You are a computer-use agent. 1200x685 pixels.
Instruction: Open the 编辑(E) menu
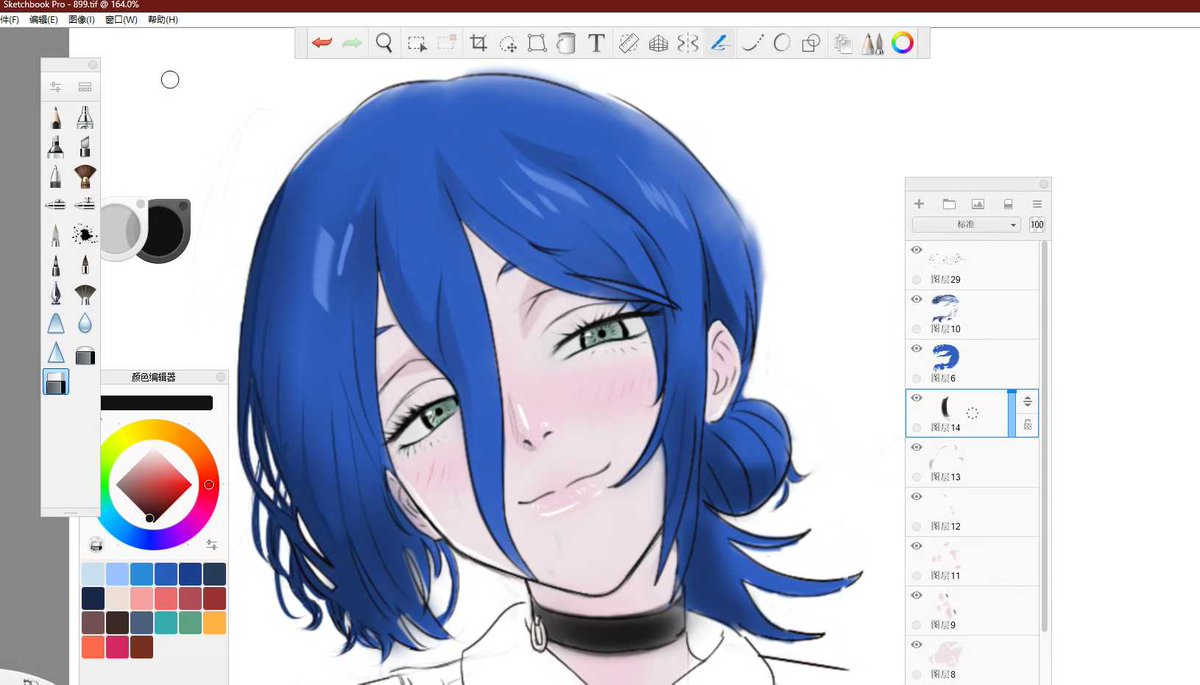pos(43,20)
